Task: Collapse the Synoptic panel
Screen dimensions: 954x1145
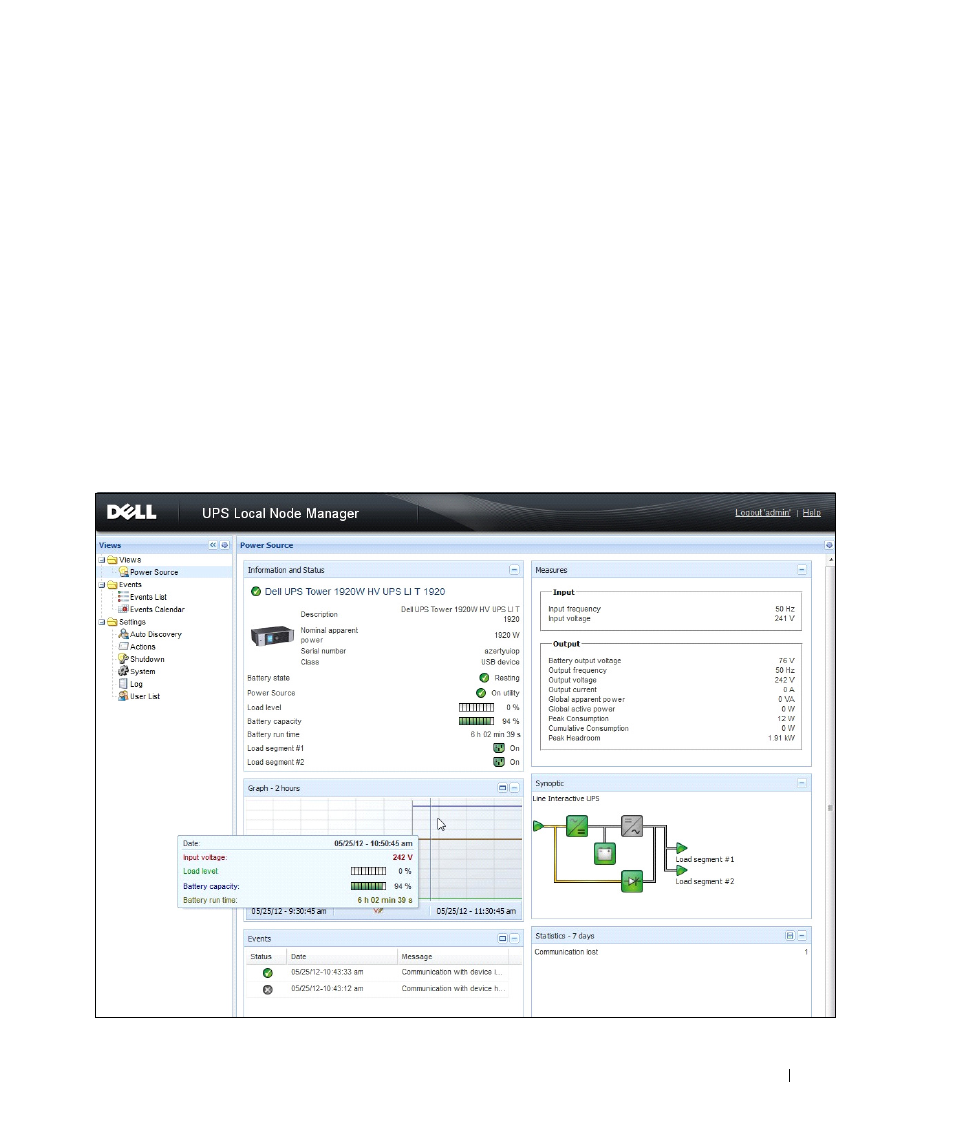Action: click(802, 783)
